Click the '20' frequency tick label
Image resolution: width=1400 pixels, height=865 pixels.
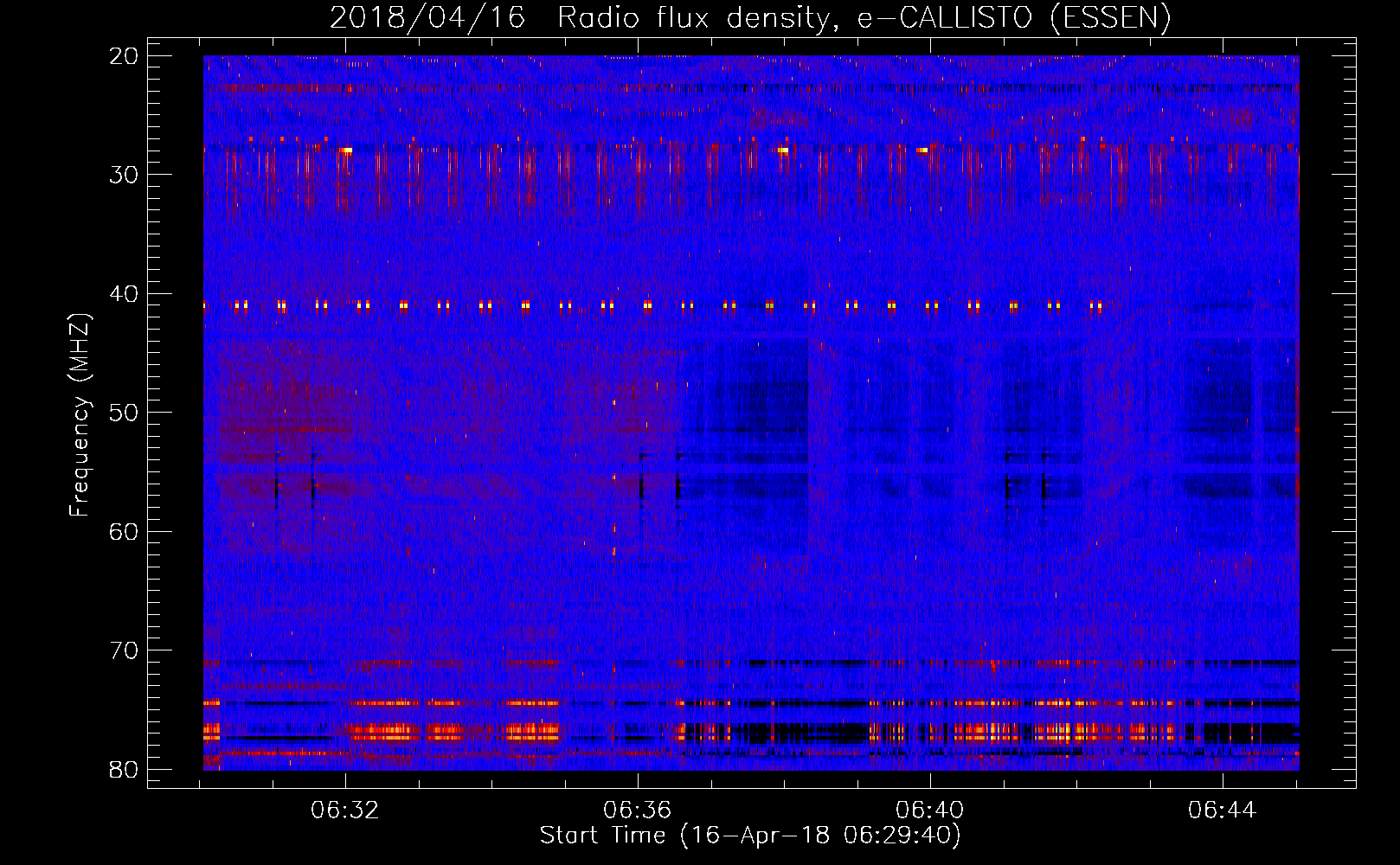(x=124, y=56)
